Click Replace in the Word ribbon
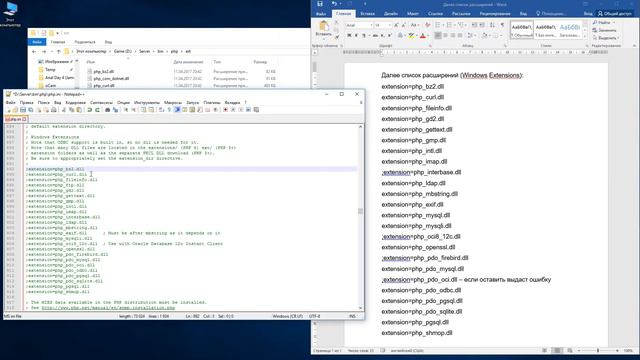 pyautogui.click(x=604, y=30)
